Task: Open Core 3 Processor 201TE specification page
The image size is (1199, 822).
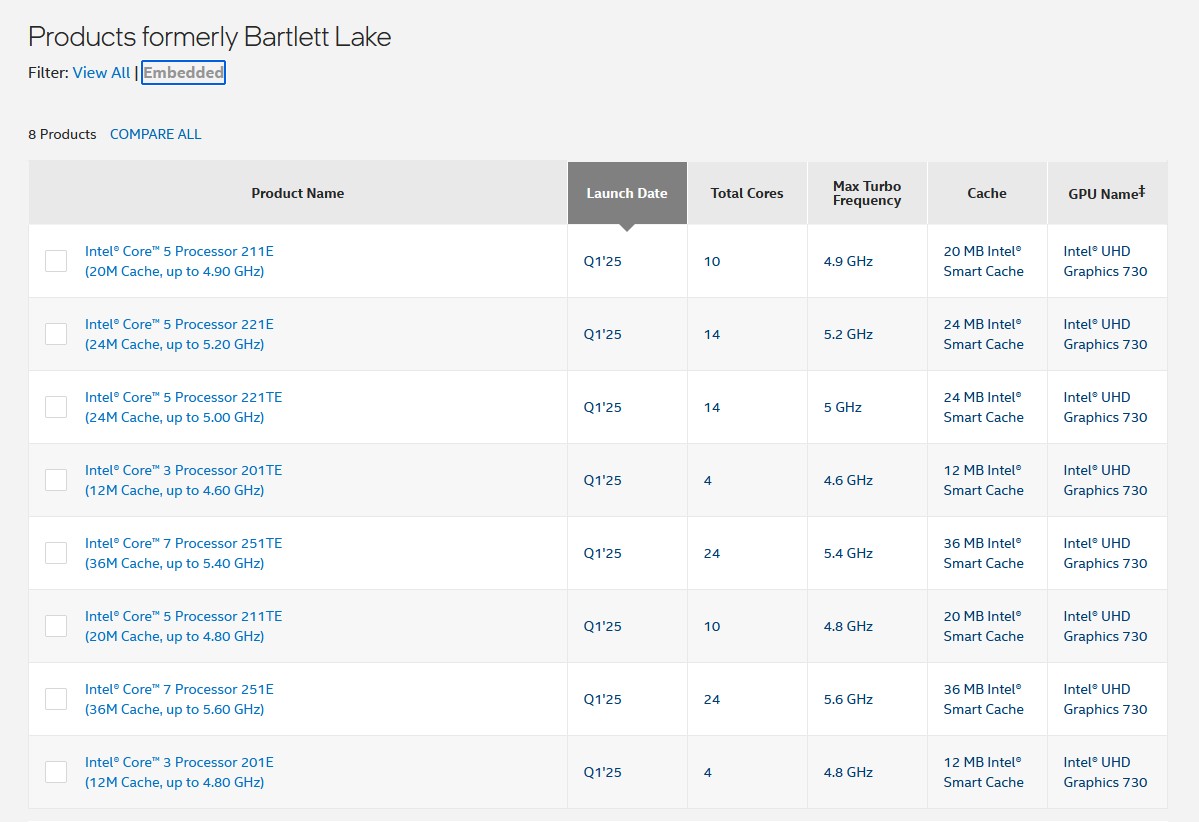Action: click(x=181, y=470)
